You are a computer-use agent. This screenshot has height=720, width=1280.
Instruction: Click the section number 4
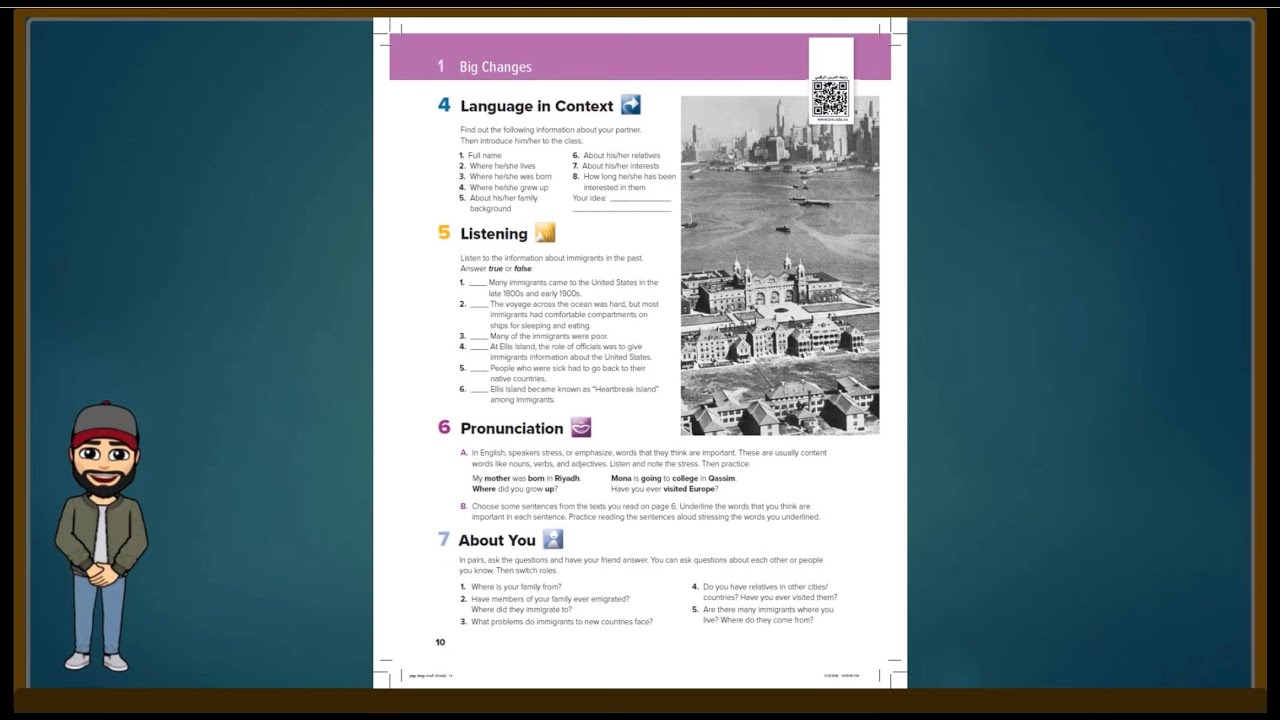tap(444, 105)
